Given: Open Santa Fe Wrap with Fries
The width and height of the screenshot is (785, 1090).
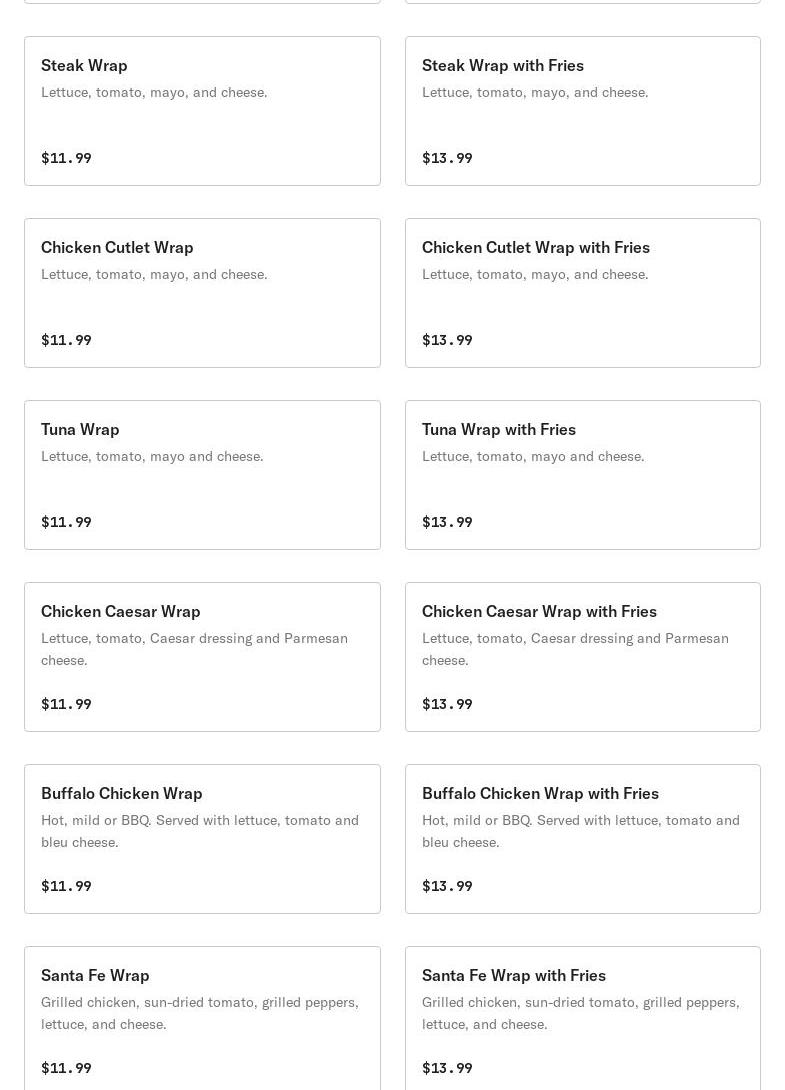Looking at the screenshot, I should (x=582, y=1015).
